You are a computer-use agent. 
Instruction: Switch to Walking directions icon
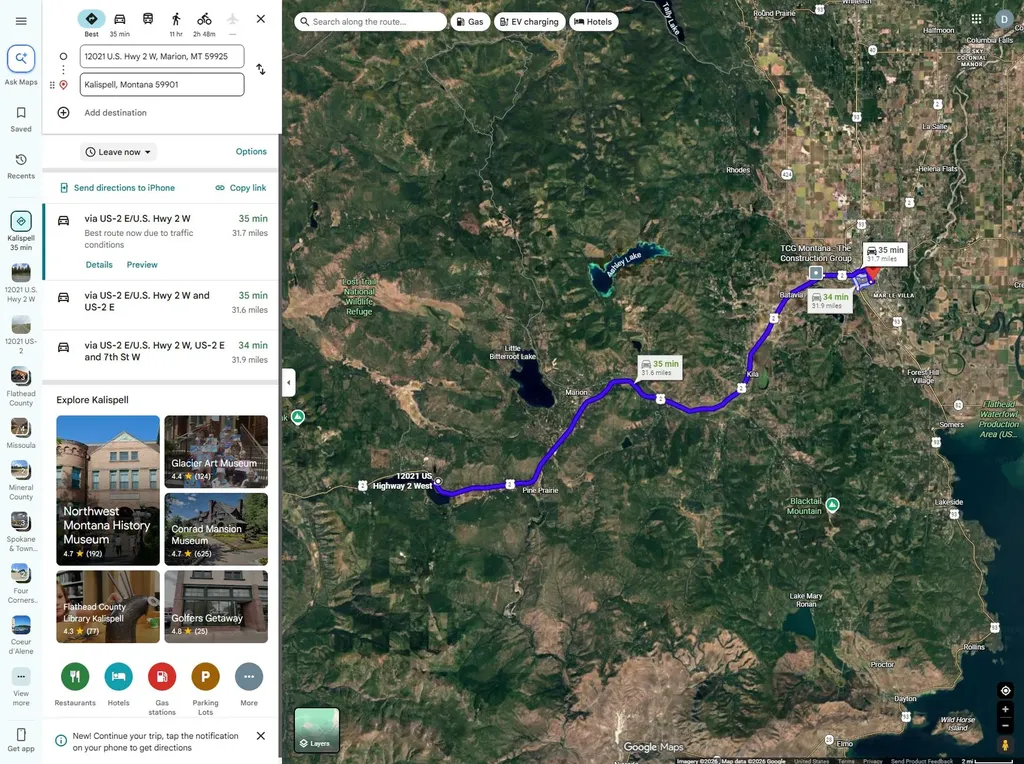point(176,19)
